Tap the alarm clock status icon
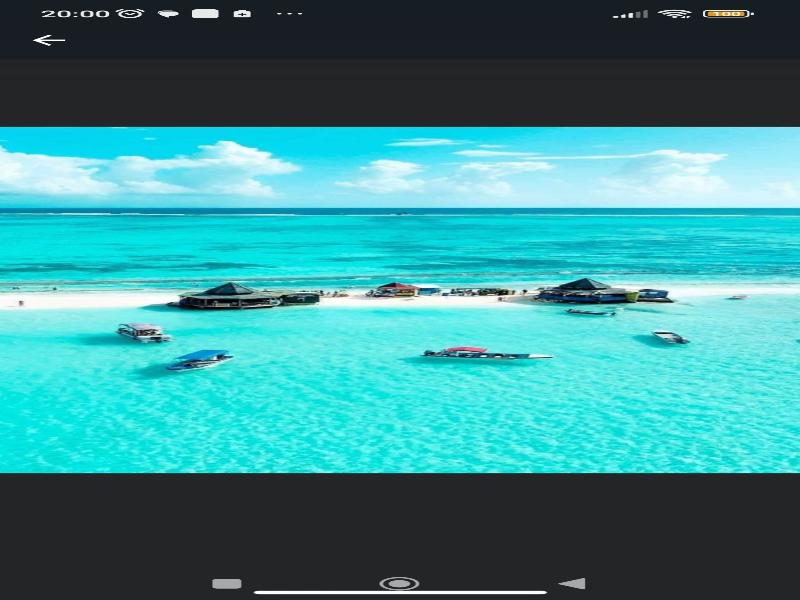Image resolution: width=800 pixels, height=600 pixels. [130, 14]
